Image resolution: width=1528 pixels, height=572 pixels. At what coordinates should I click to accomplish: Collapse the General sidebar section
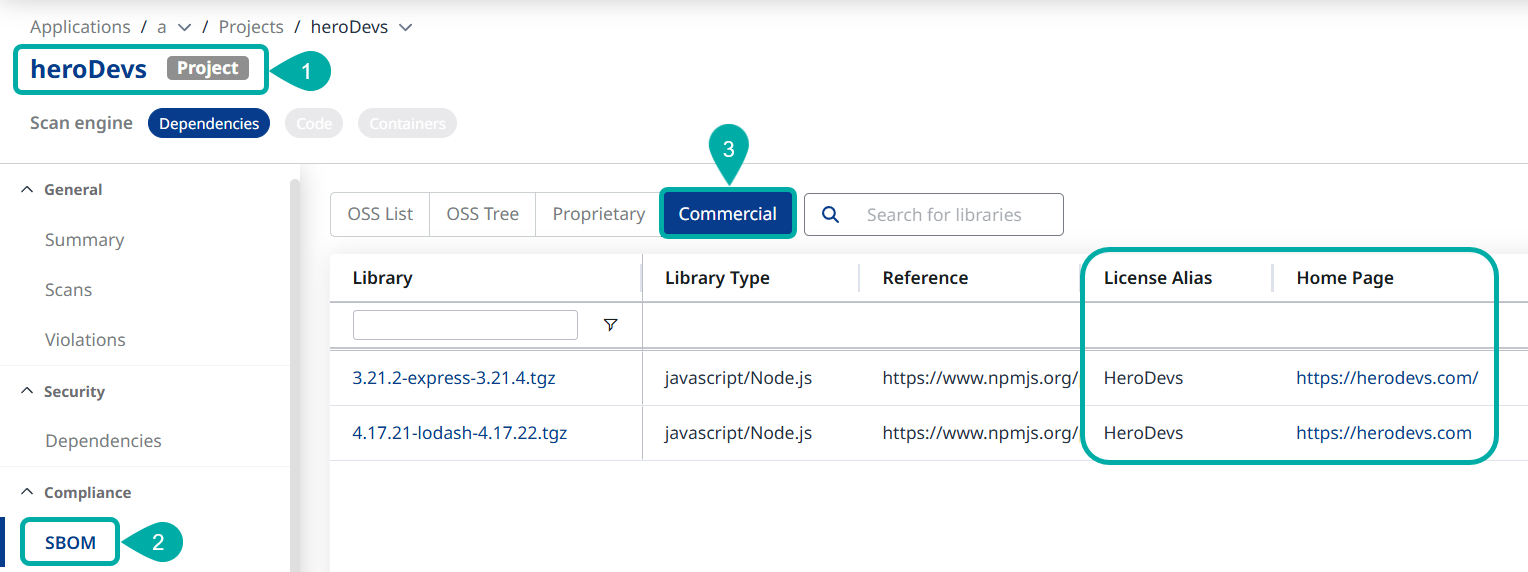click(x=27, y=190)
